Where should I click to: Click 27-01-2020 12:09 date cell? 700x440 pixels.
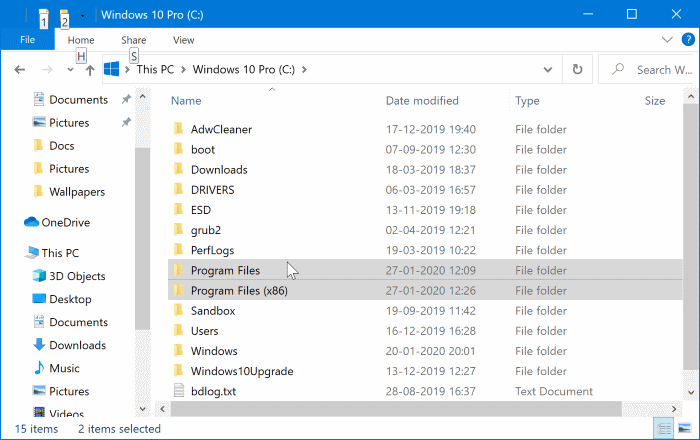click(430, 270)
